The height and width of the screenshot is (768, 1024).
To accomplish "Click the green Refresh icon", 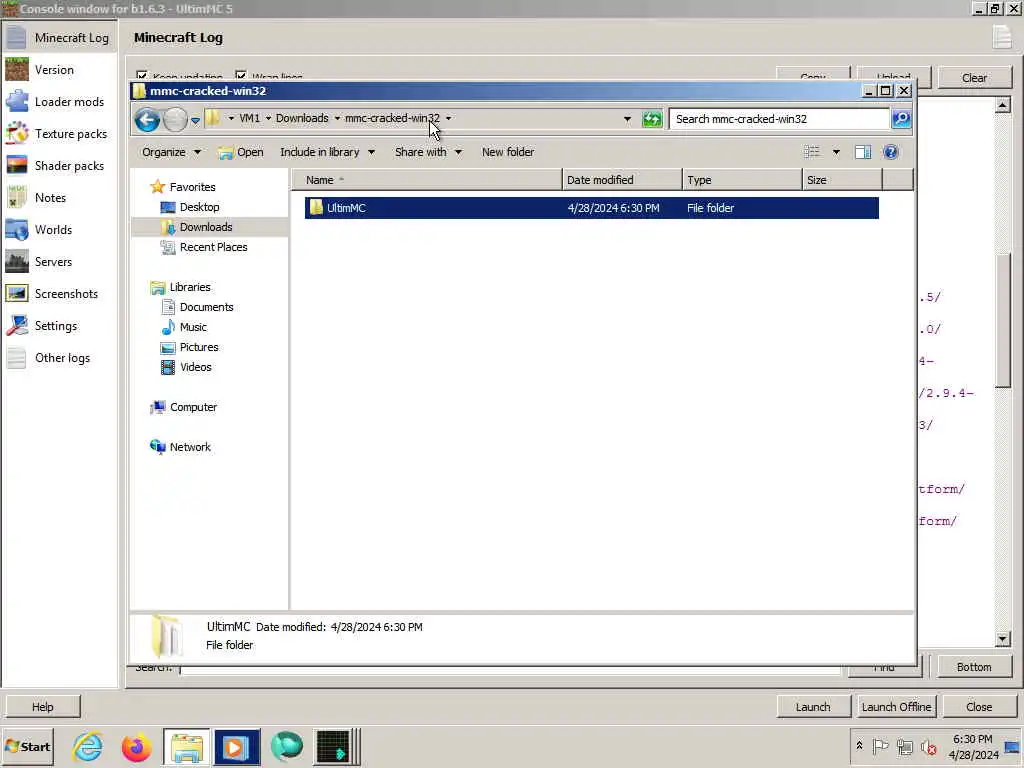I will [652, 119].
